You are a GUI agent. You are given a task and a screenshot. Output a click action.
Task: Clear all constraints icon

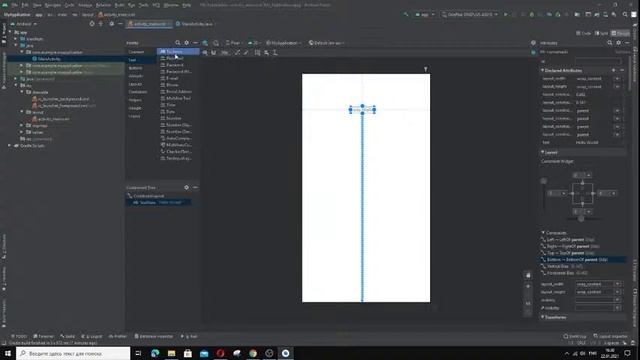tap(237, 53)
